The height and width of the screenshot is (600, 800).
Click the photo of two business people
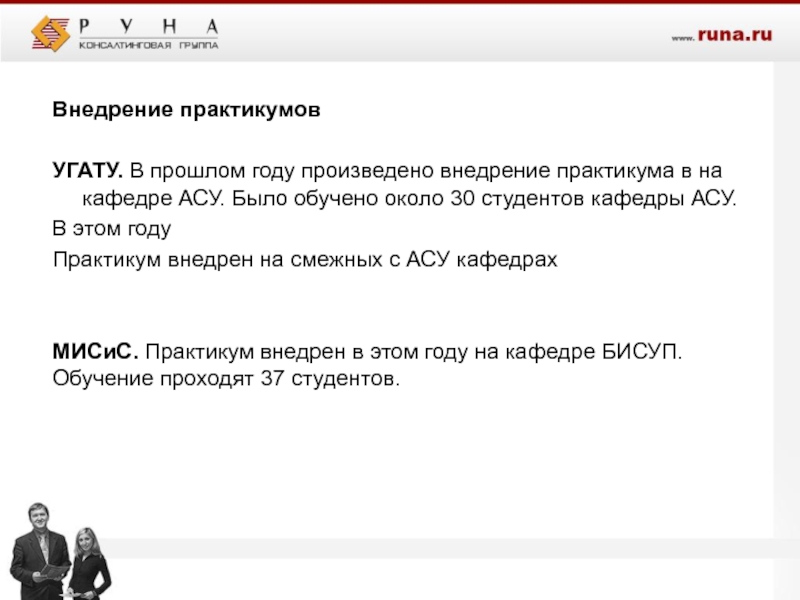(60, 551)
